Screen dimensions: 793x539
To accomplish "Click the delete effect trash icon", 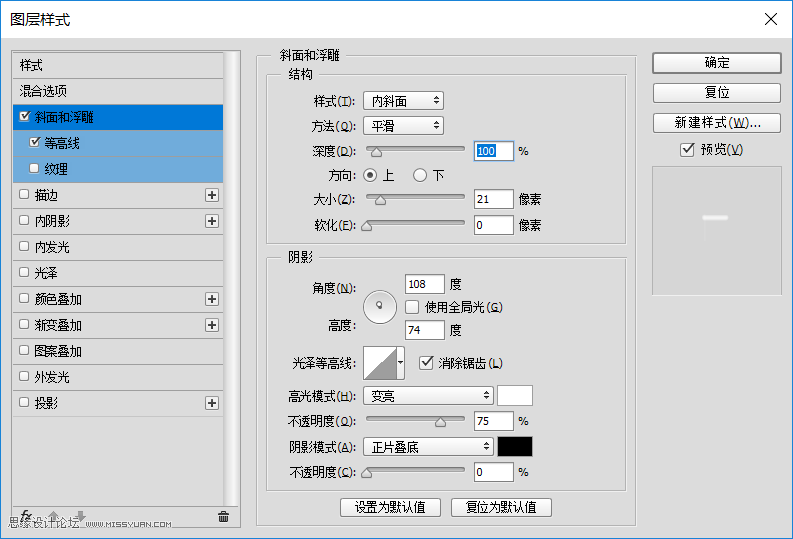I will pos(223,517).
